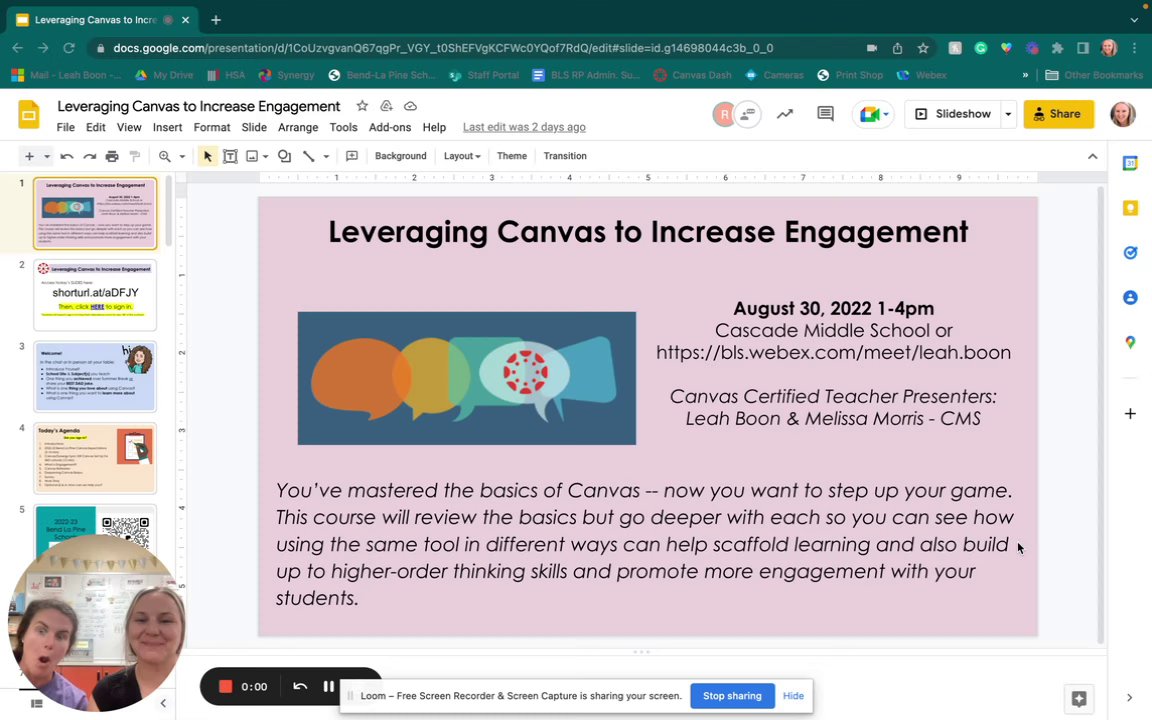Select slide 4 Today's Agenda thumbnail
The width and height of the screenshot is (1152, 720).
click(95, 458)
